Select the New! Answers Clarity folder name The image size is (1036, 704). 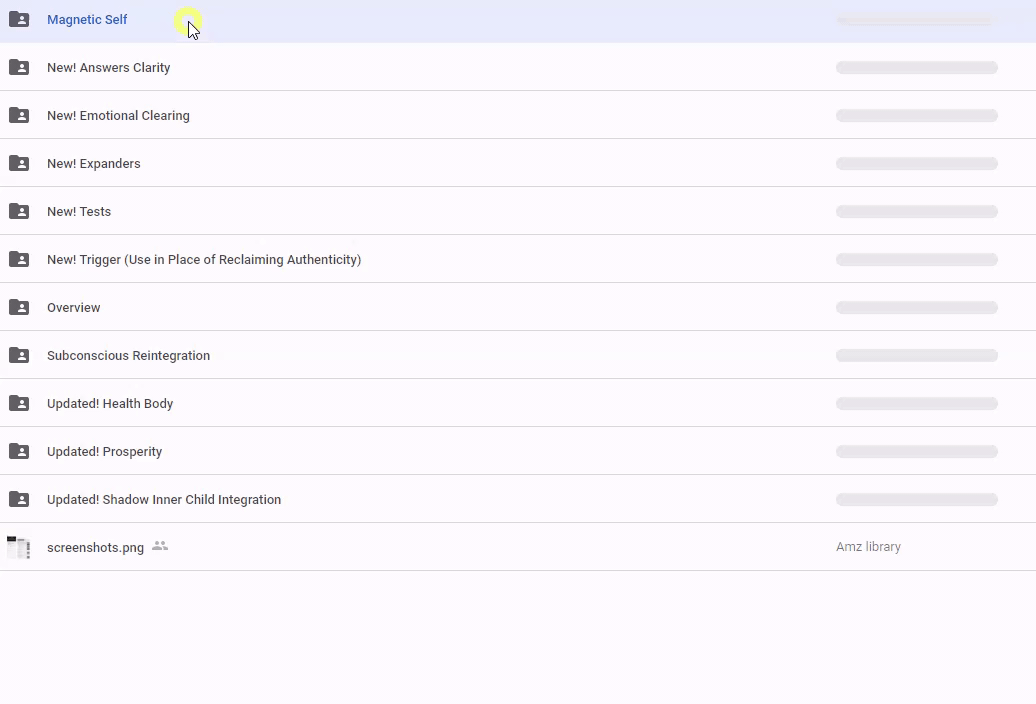click(108, 68)
